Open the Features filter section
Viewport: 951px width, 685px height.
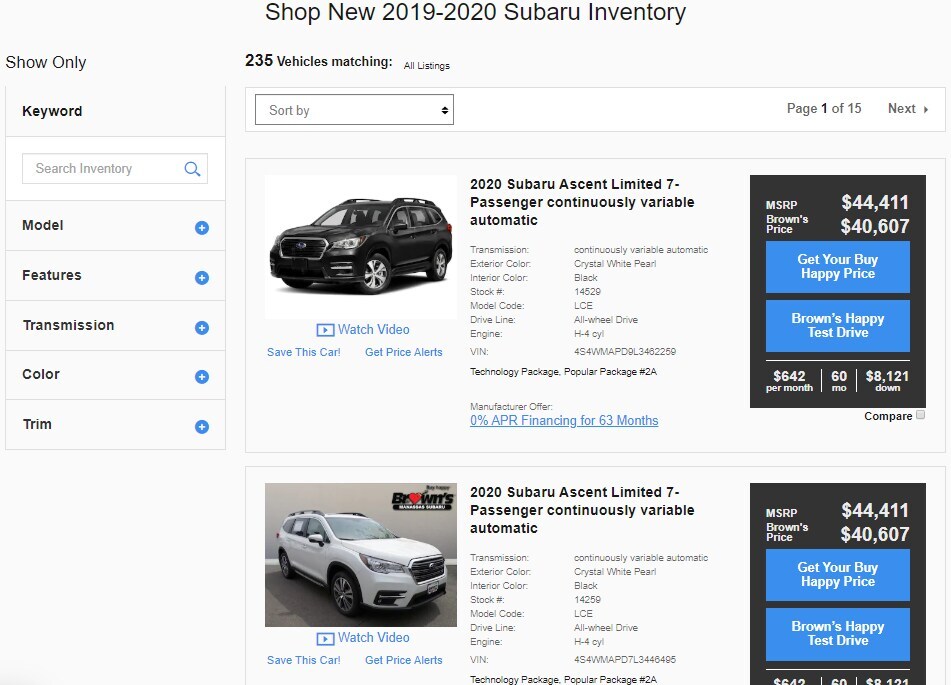point(115,275)
